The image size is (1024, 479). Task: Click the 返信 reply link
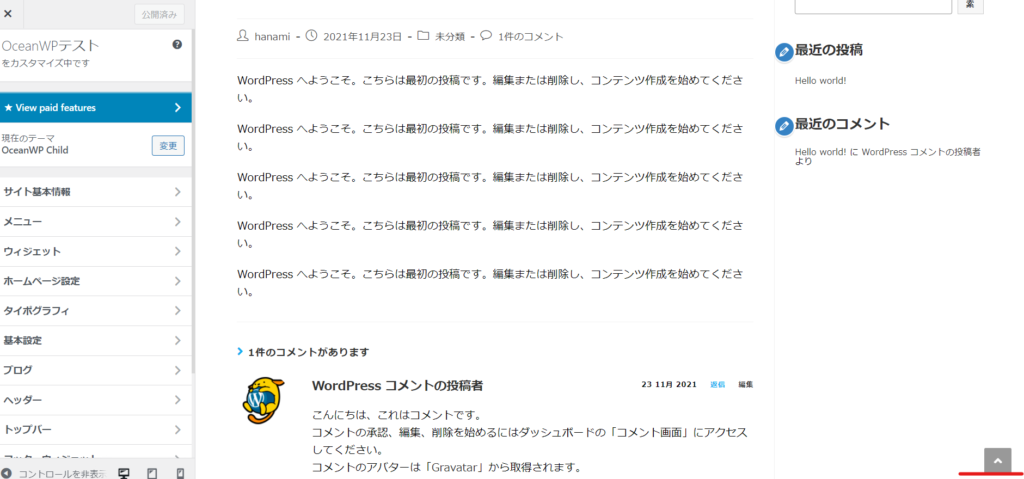tap(717, 384)
